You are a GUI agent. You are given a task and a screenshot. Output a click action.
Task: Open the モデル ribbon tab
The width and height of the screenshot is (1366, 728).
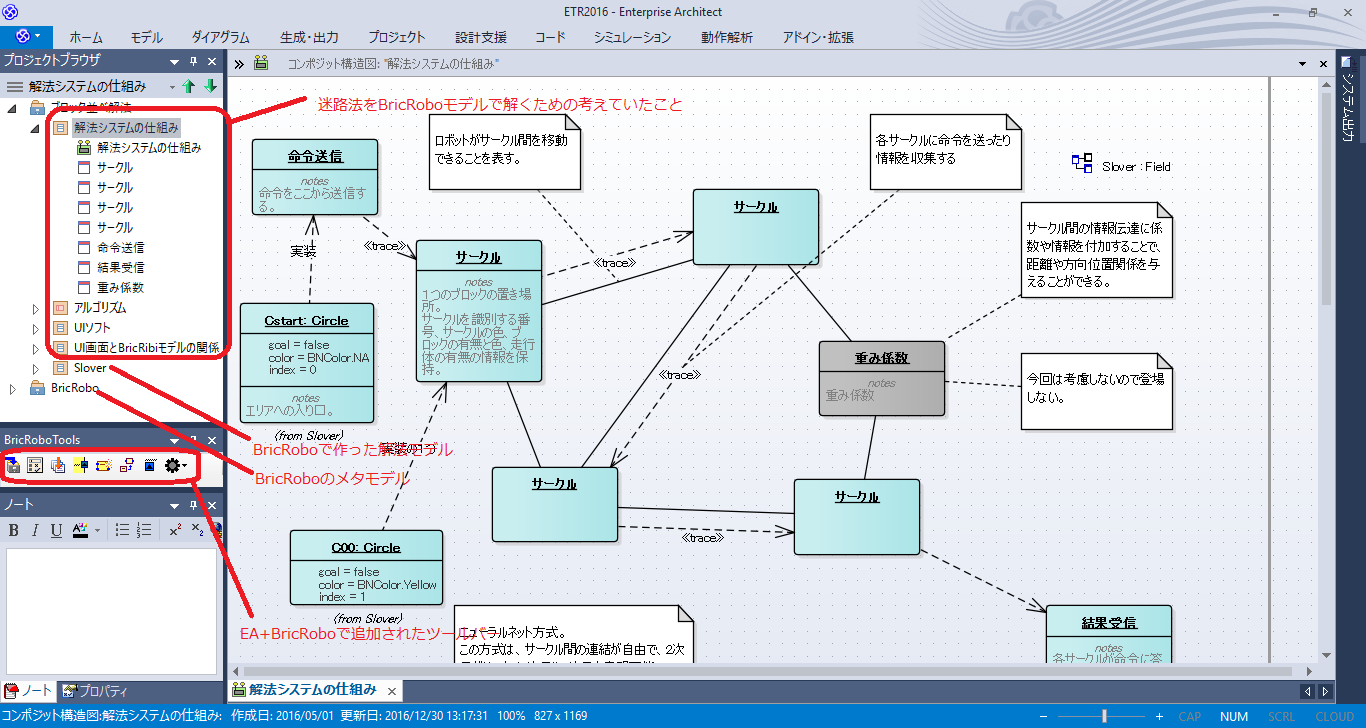[146, 37]
